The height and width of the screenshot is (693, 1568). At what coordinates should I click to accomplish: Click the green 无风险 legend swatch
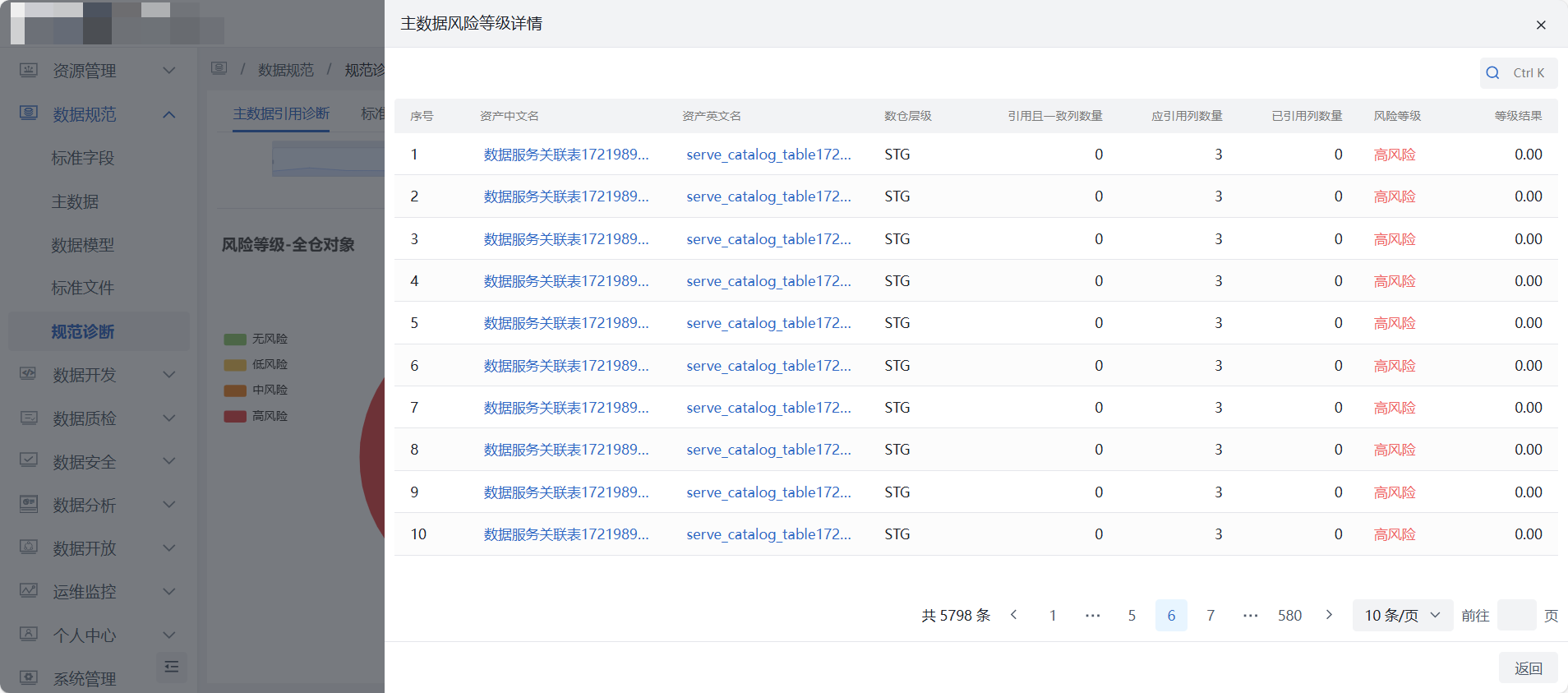pyautogui.click(x=235, y=340)
